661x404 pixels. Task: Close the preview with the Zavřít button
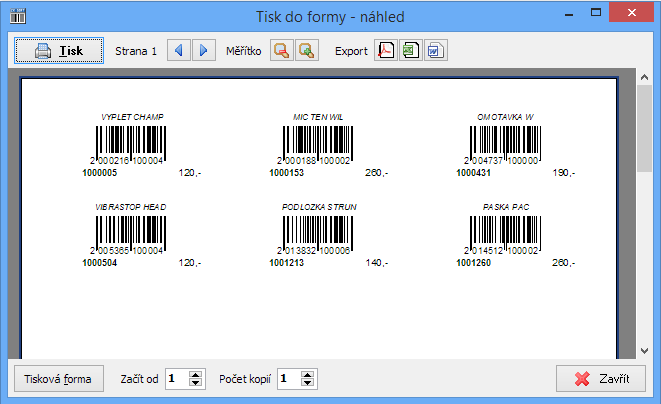(601, 379)
